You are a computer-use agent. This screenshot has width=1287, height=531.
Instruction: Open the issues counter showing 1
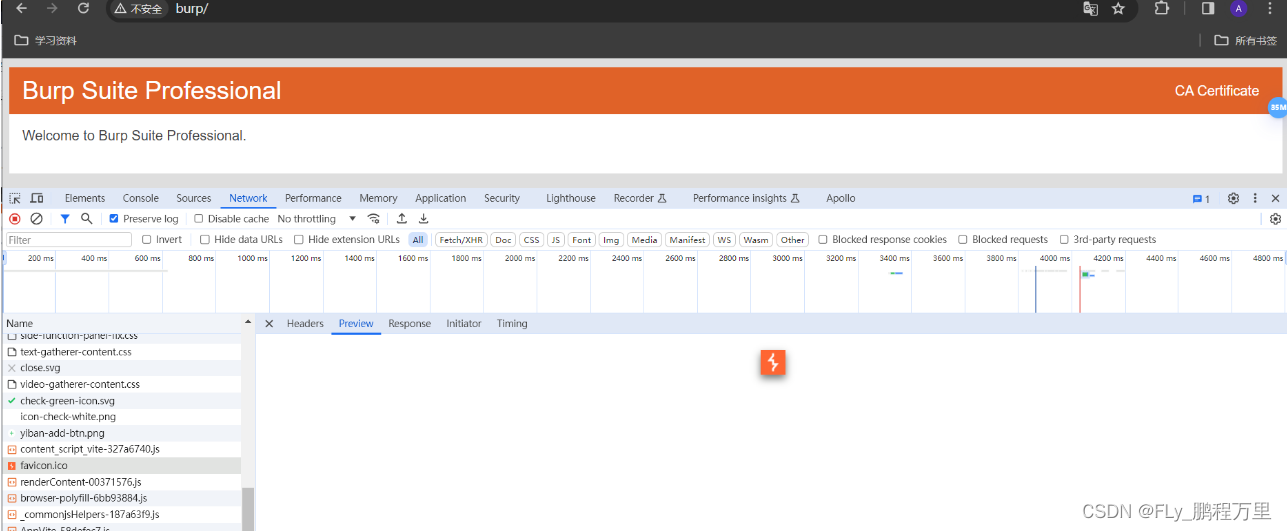click(1201, 199)
